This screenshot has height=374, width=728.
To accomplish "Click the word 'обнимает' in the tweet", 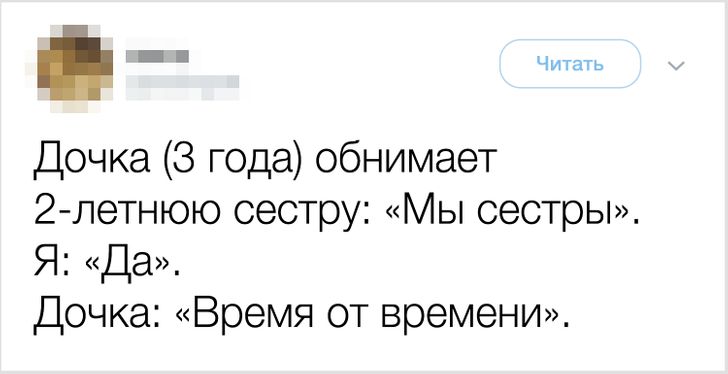I will (x=406, y=161).
